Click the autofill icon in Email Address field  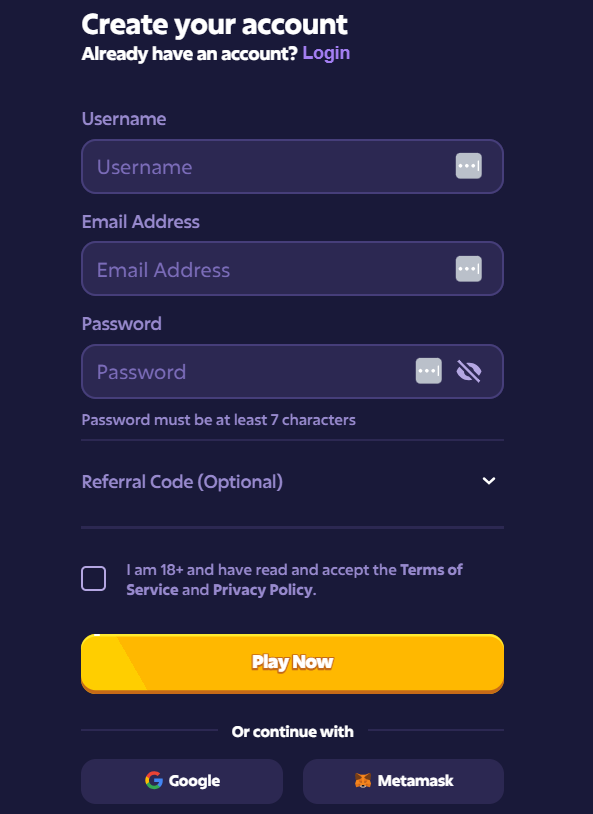click(x=468, y=269)
